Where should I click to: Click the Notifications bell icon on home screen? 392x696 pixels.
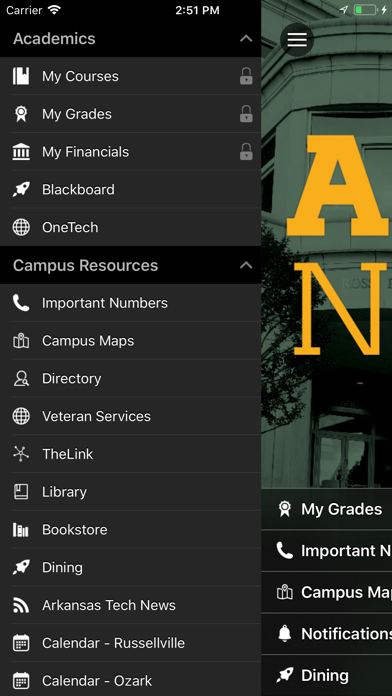click(285, 634)
